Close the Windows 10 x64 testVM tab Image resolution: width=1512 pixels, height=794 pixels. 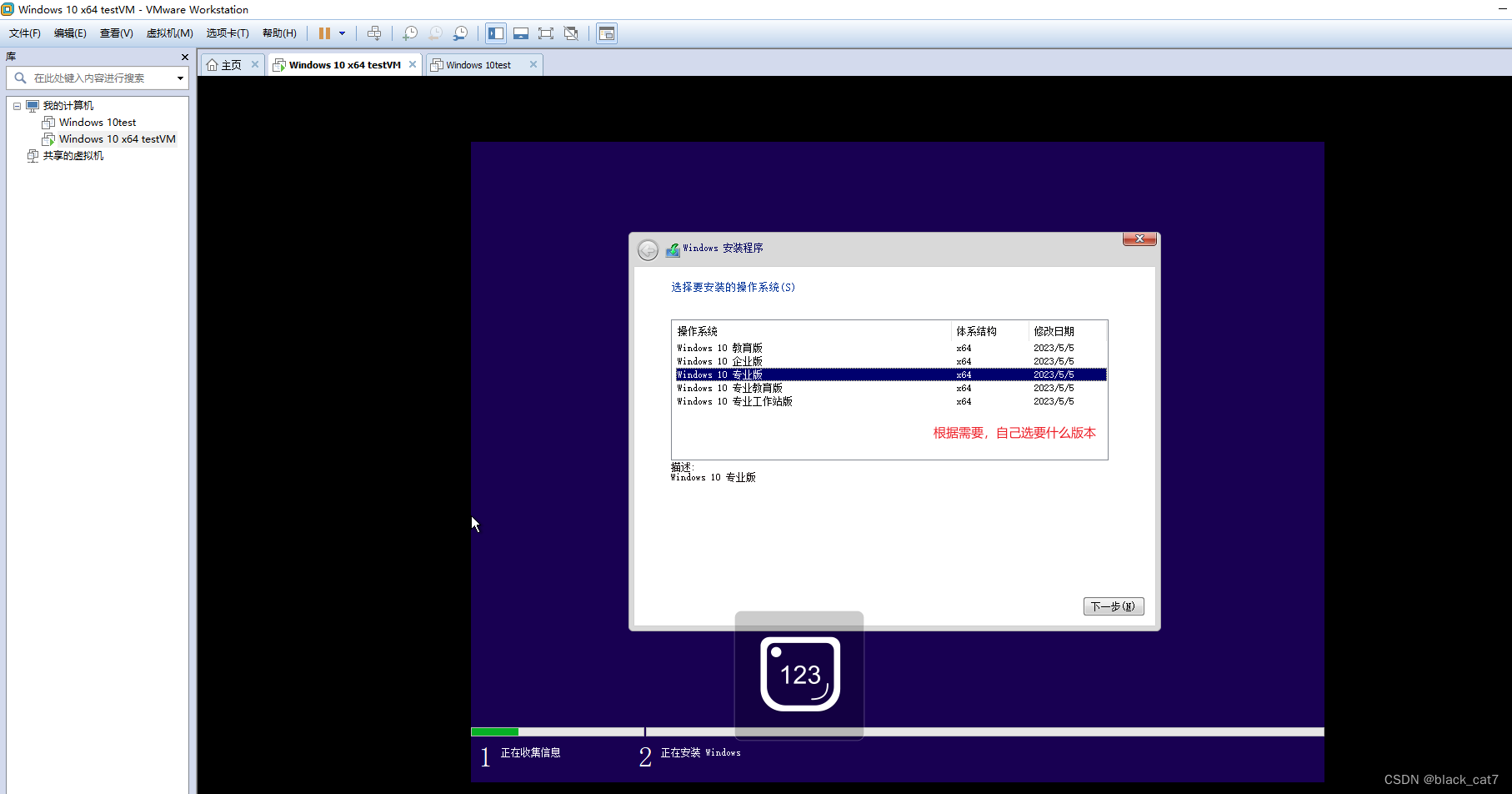tap(413, 64)
